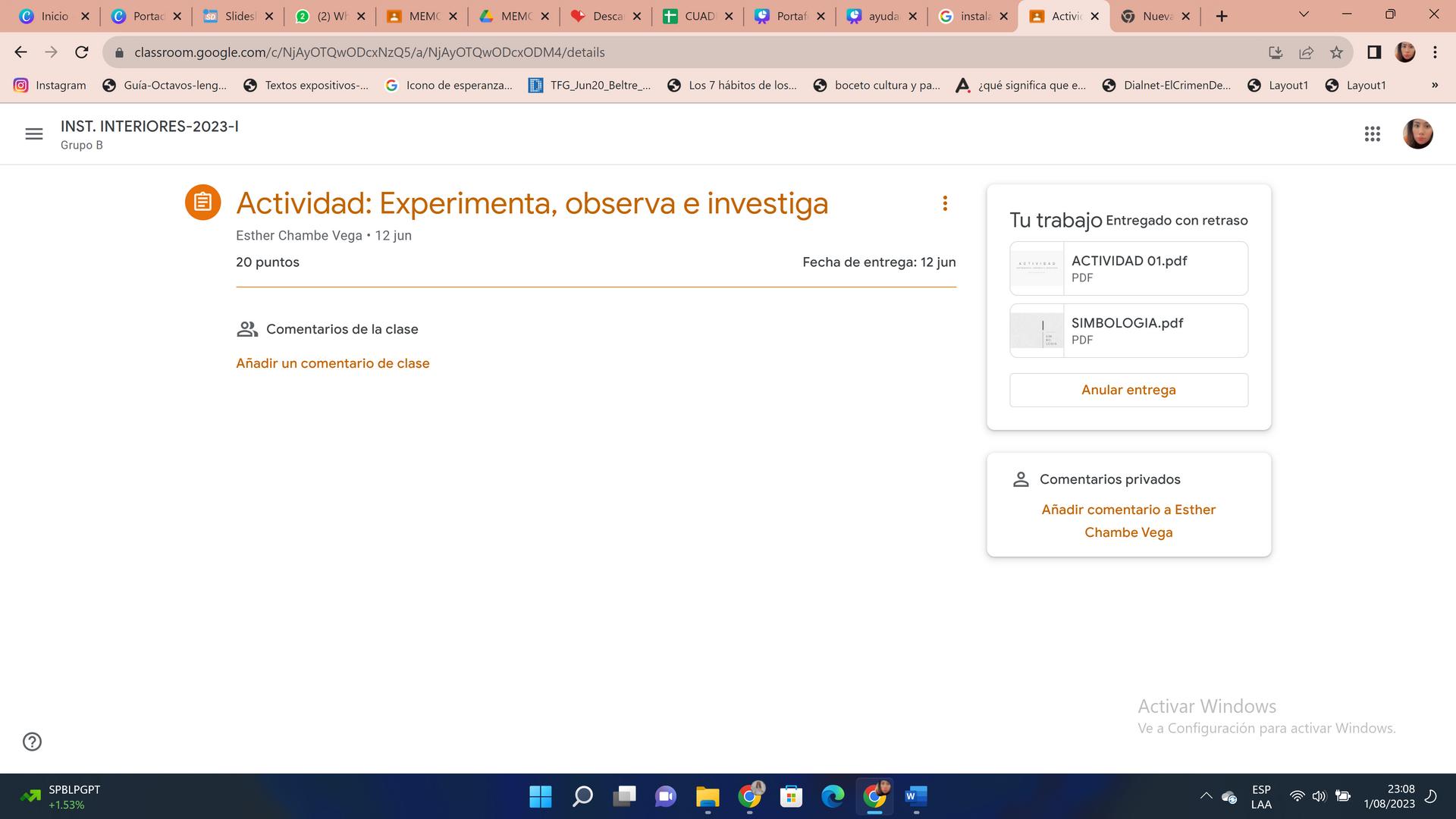Expand the hidden bookmarks chevron

point(1434,85)
